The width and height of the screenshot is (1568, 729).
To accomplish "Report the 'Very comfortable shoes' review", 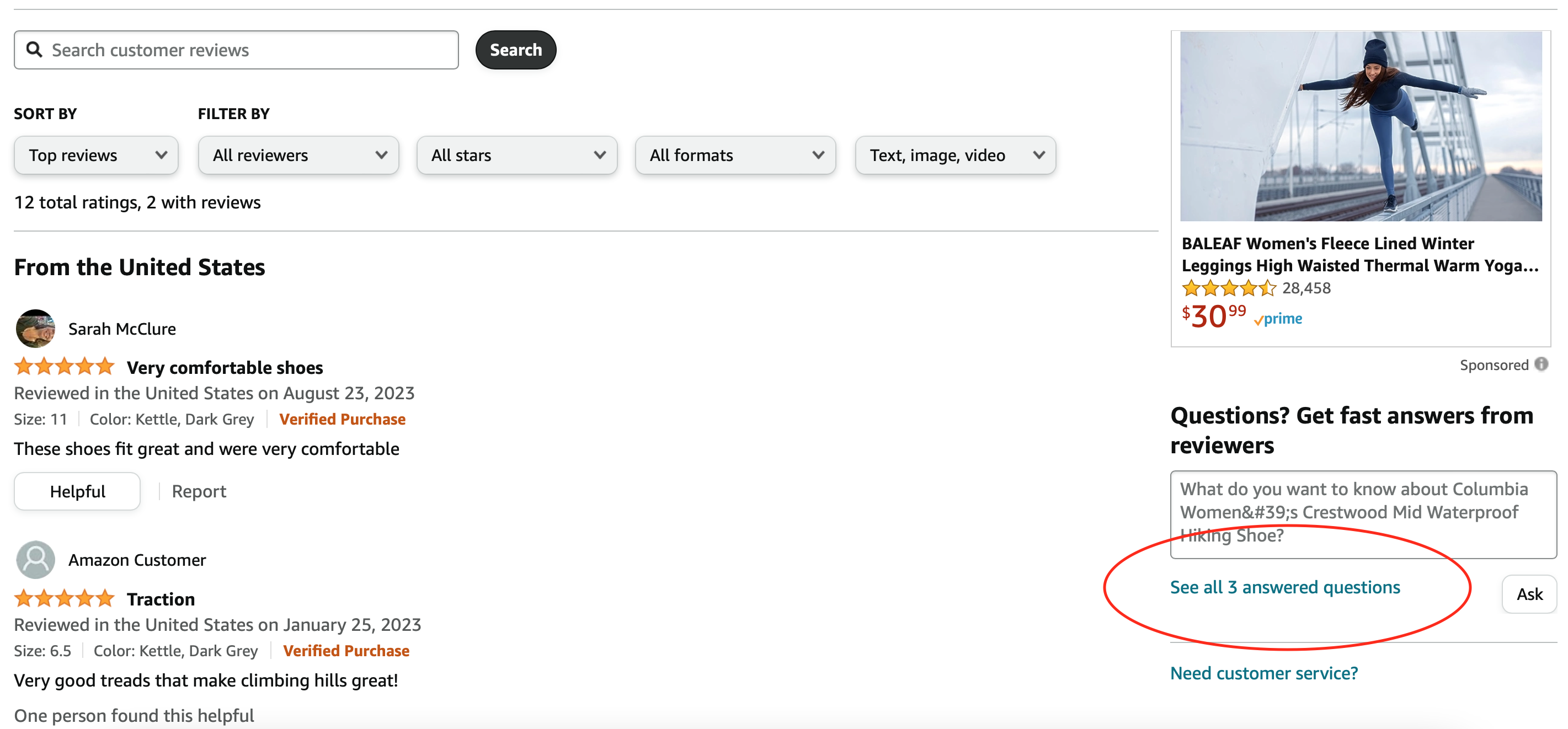I will pyautogui.click(x=199, y=490).
